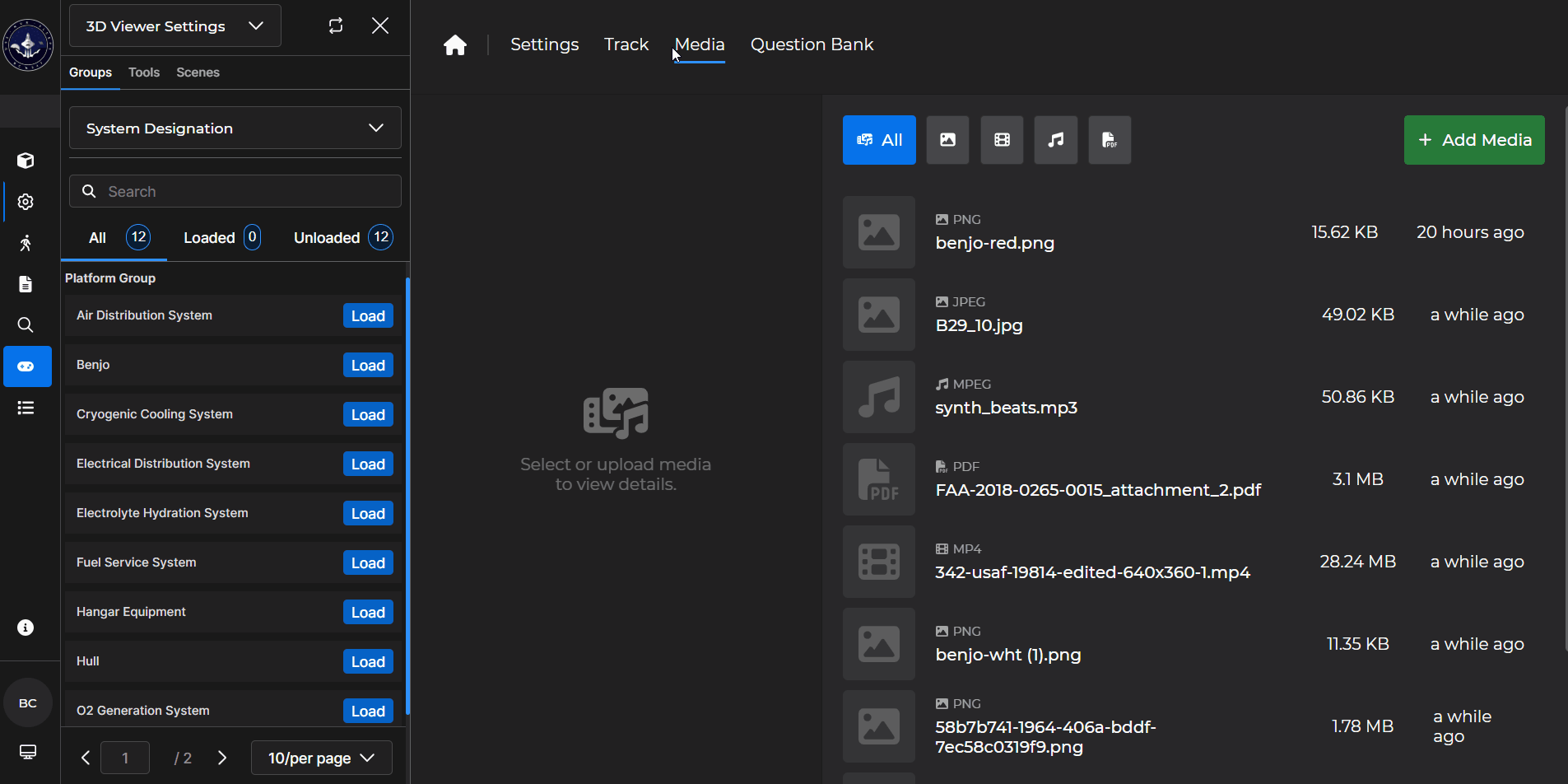Click the file name synth_beats.mp3

[x=1007, y=408]
